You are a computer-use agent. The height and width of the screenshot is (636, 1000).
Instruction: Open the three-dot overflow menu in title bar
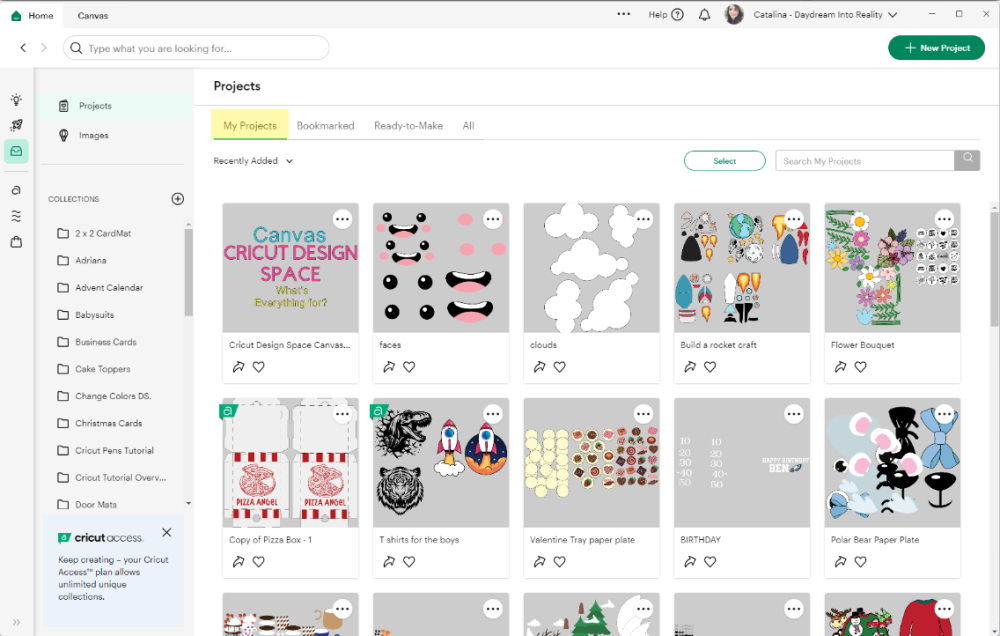pyautogui.click(x=623, y=14)
